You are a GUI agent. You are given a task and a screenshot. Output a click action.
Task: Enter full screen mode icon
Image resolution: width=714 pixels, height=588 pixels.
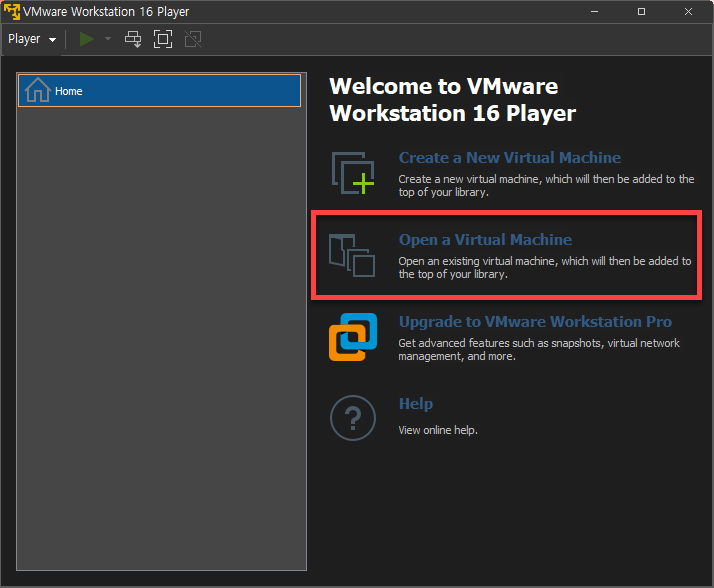(163, 39)
